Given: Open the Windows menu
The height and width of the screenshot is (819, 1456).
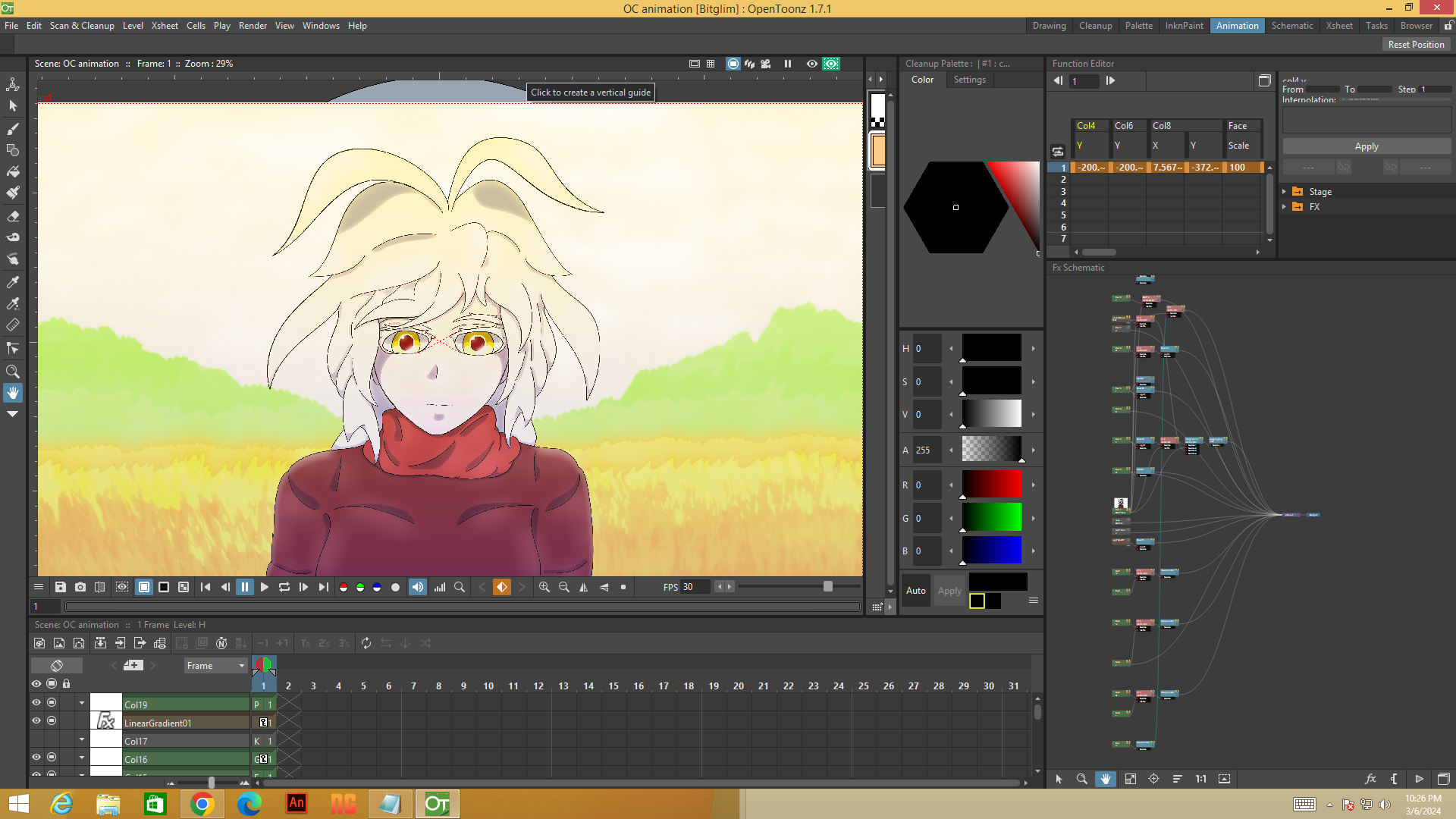Looking at the screenshot, I should (321, 26).
